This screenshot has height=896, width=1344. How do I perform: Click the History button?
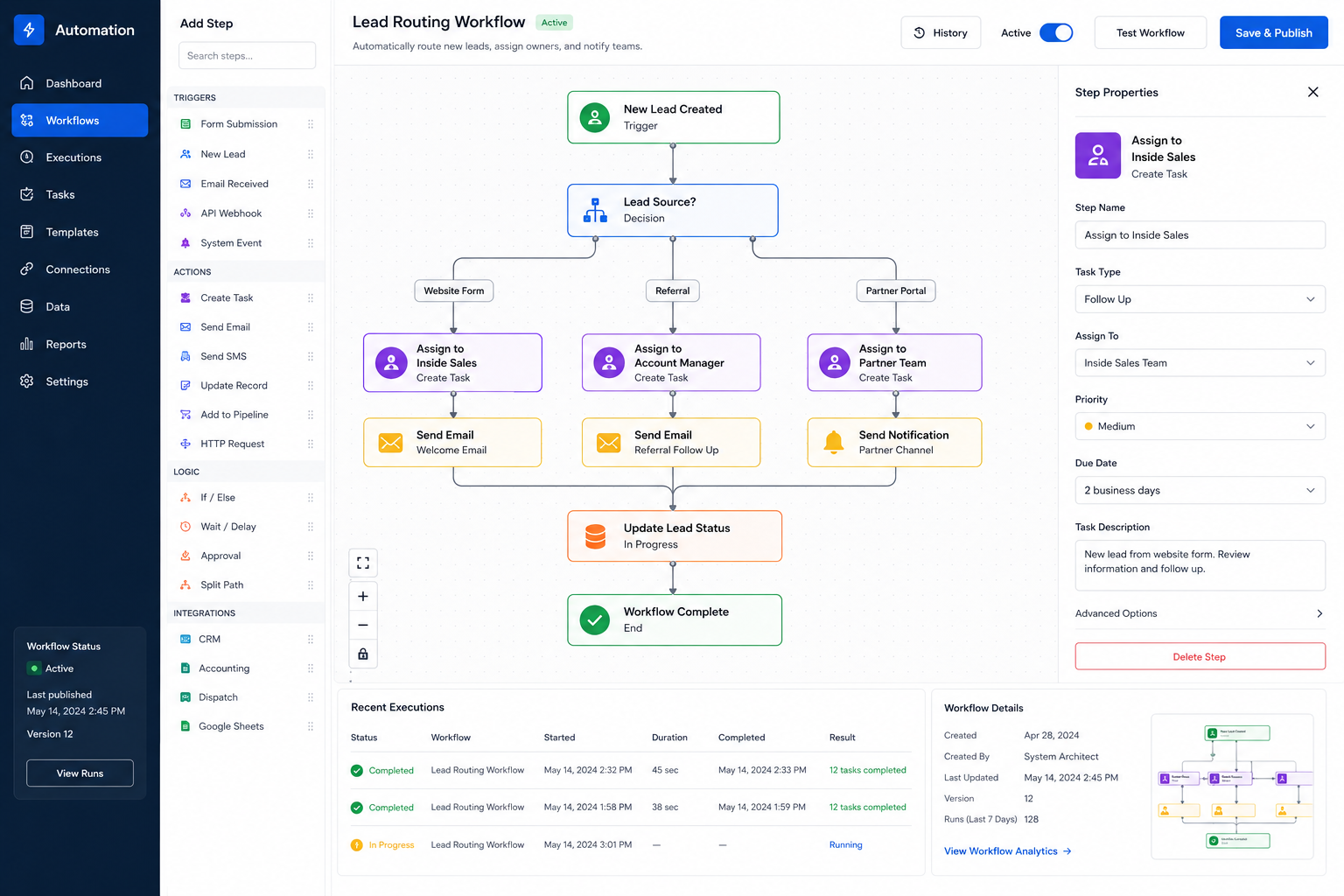click(x=941, y=33)
